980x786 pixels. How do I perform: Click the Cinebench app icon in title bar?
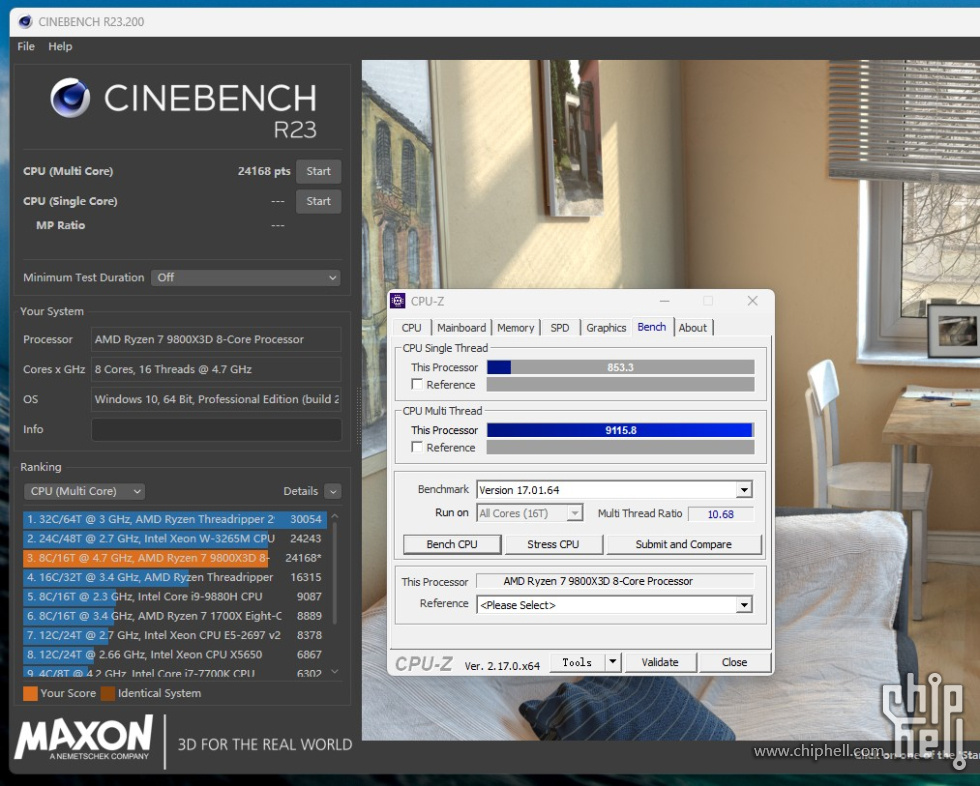coord(25,21)
